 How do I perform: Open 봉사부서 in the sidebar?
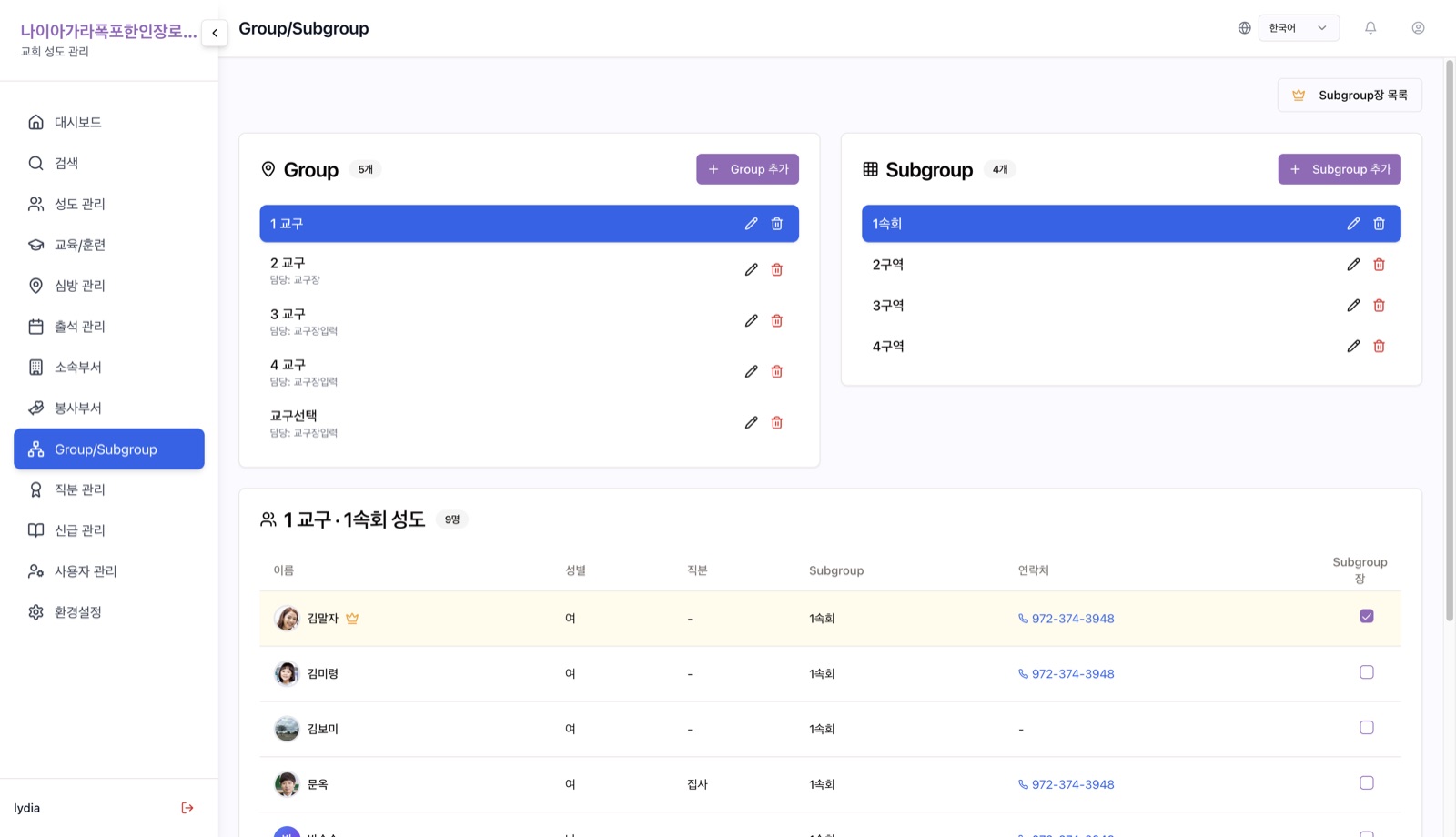109,408
